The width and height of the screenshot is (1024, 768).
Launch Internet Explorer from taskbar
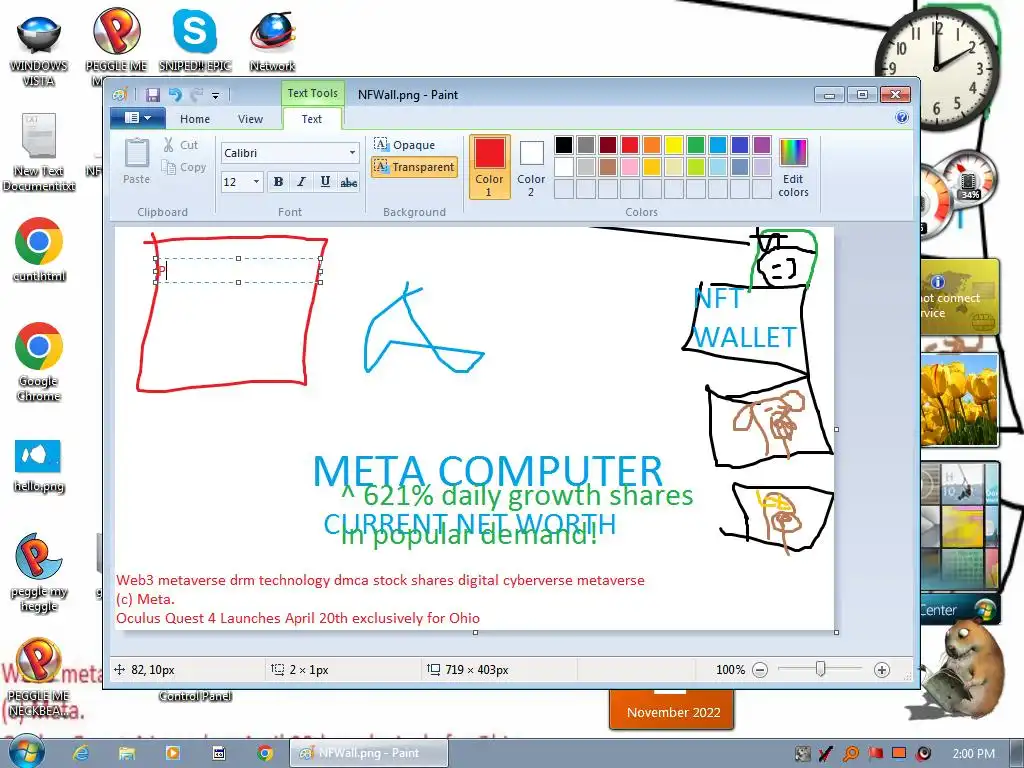81,753
